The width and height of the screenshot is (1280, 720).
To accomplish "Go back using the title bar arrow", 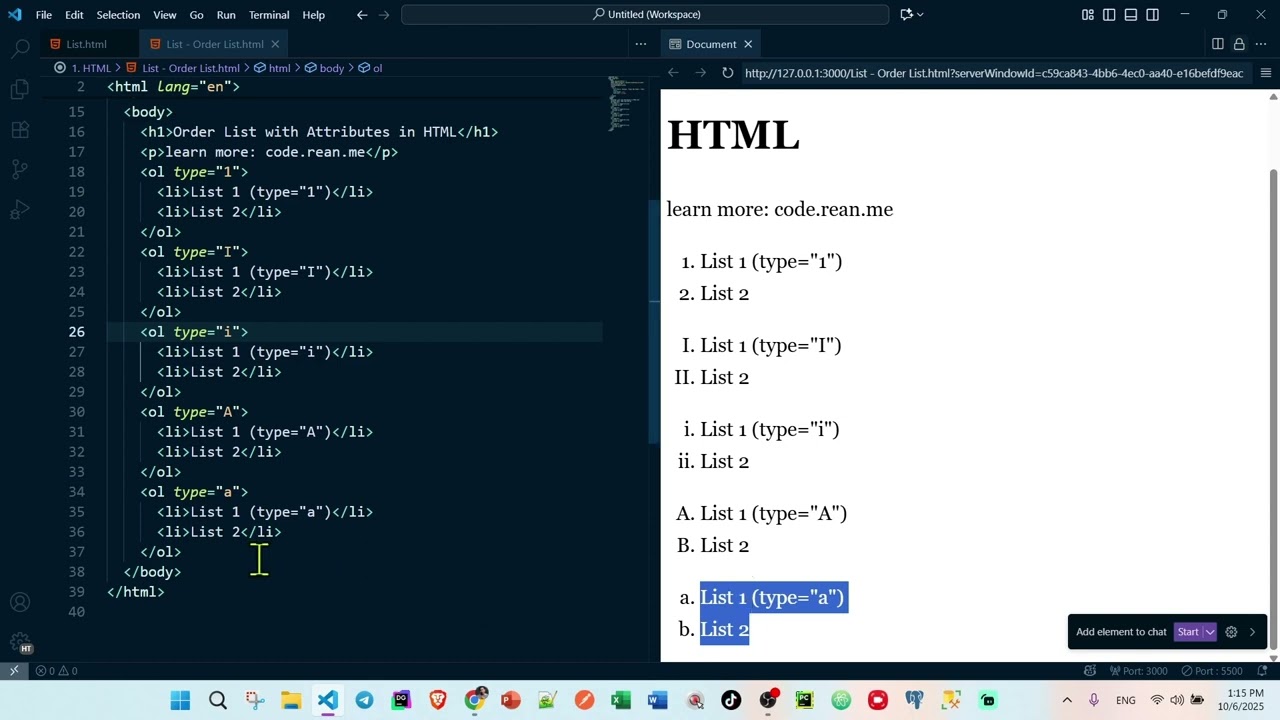I will point(362,15).
